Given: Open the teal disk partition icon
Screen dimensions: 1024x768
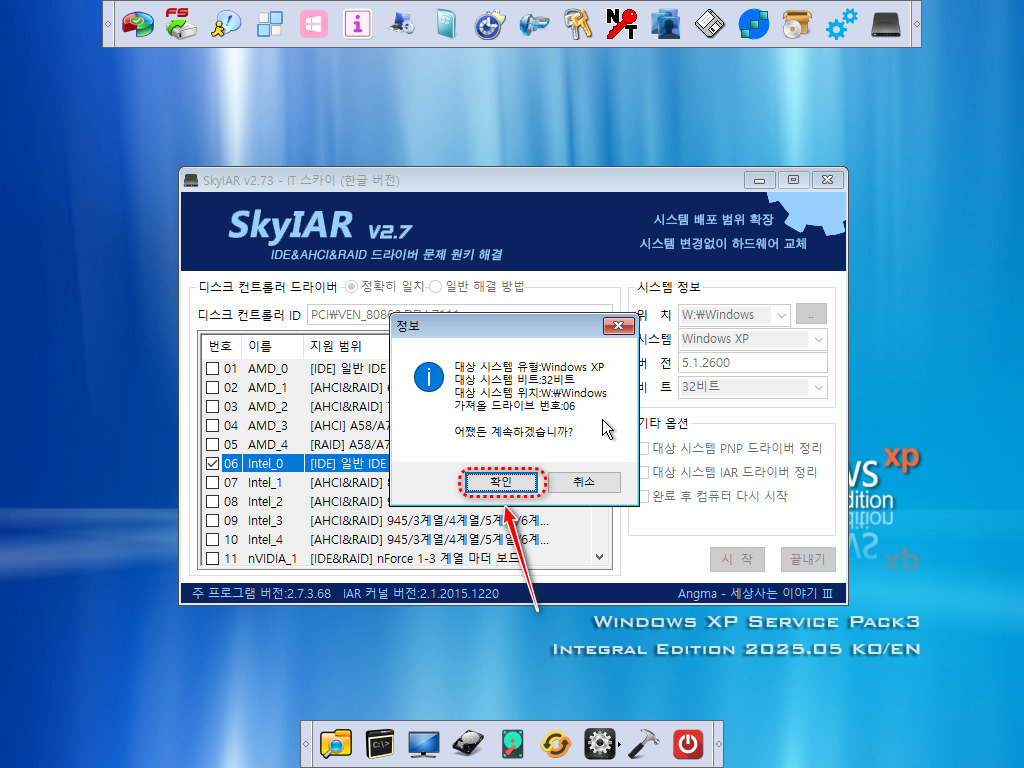Looking at the screenshot, I should click(513, 744).
